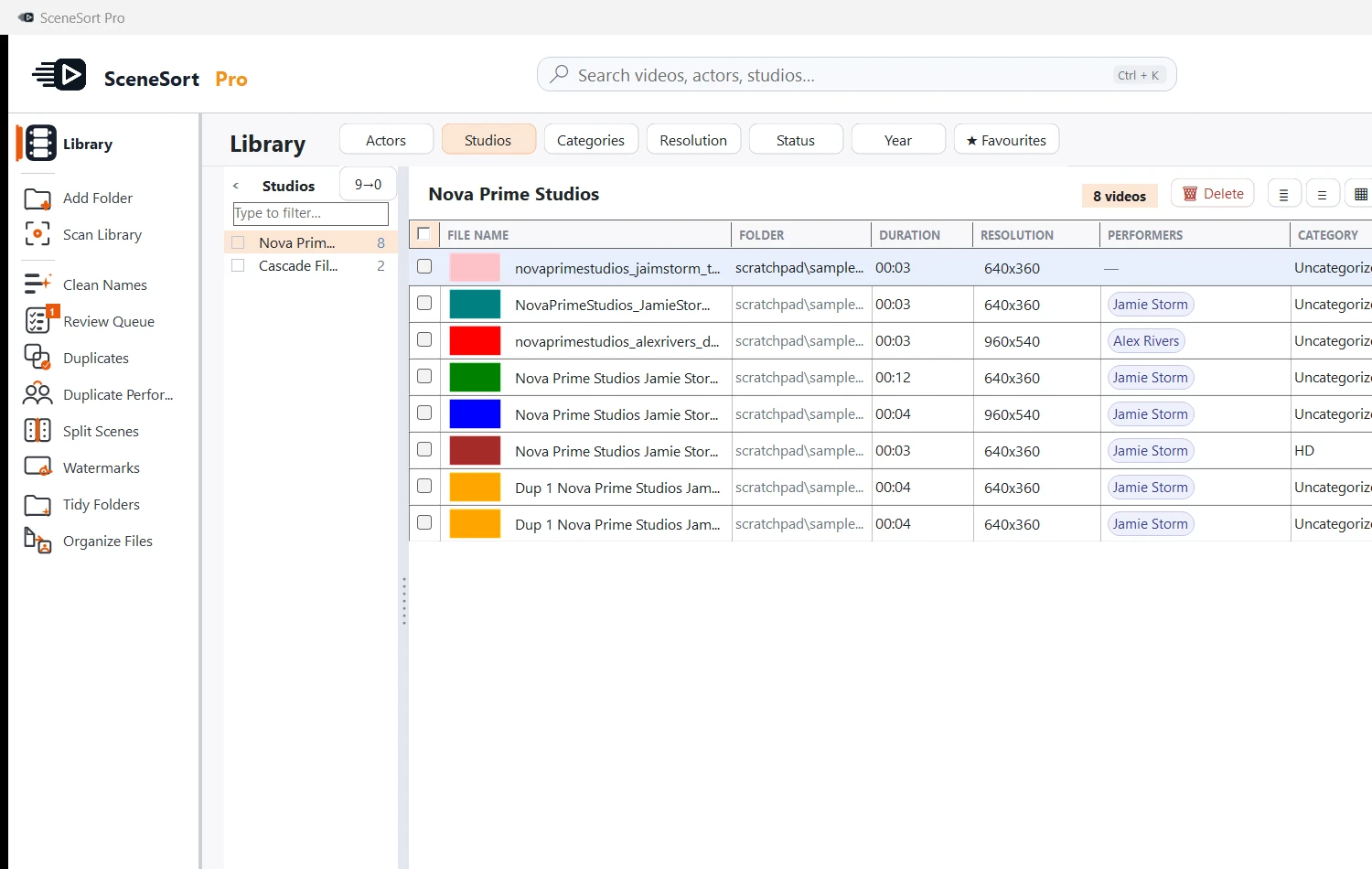Open the Library sidebar icon

pyautogui.click(x=40, y=144)
